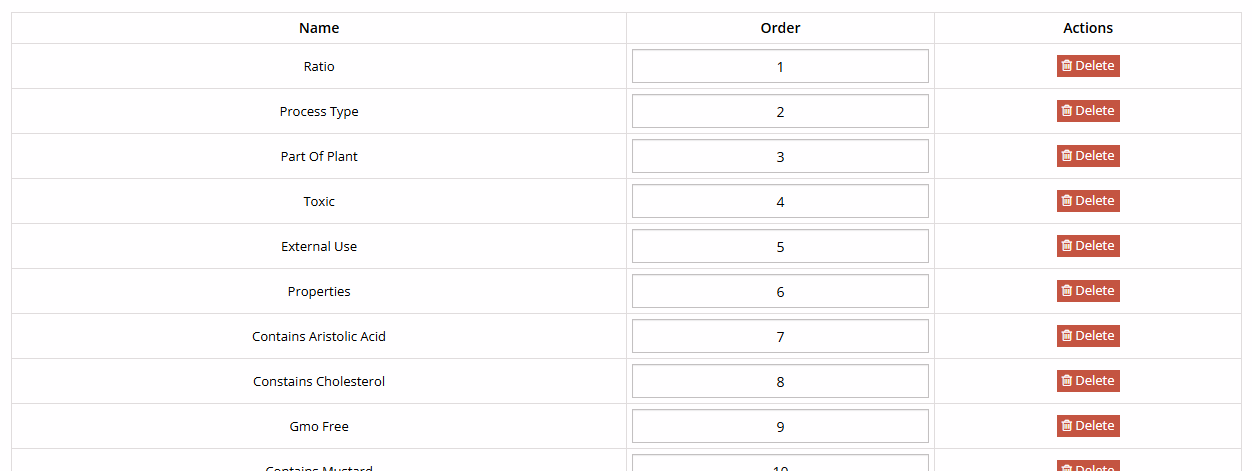1252x471 pixels.
Task: Delete the Toxic row
Action: pos(1088,201)
